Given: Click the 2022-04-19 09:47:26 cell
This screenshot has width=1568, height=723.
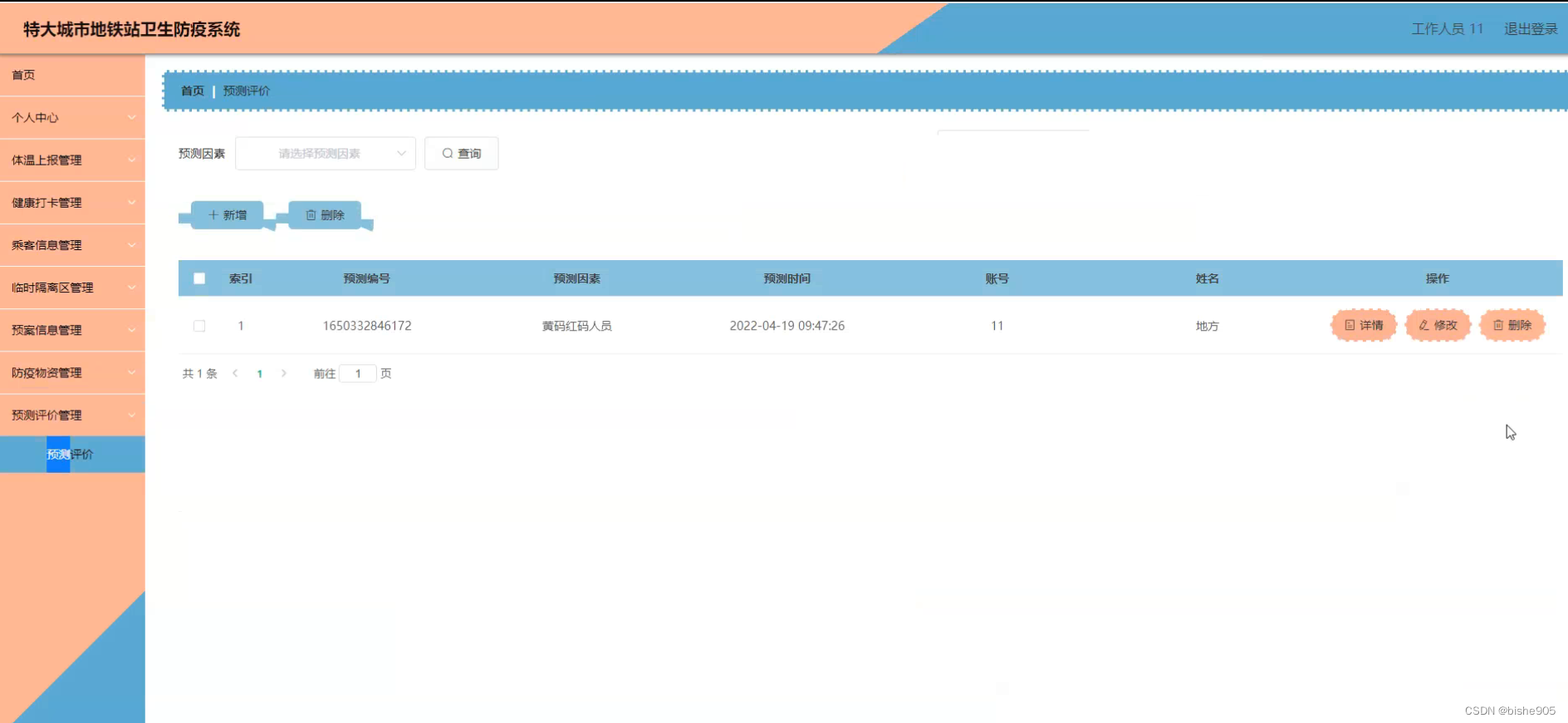Looking at the screenshot, I should 787,326.
